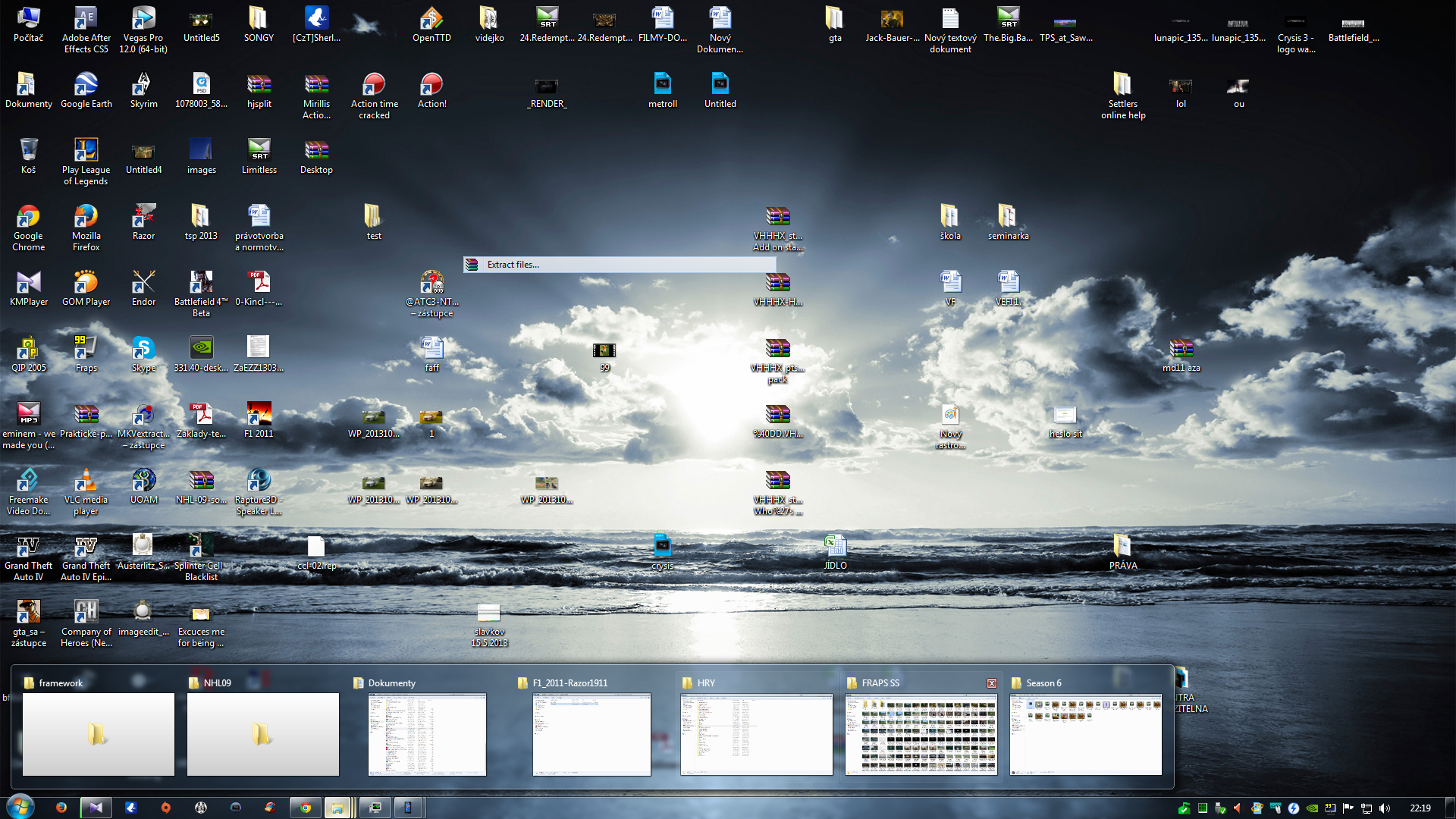Viewport: 1456px width, 819px height.
Task: Launch Skype from the desktop
Action: (x=143, y=349)
